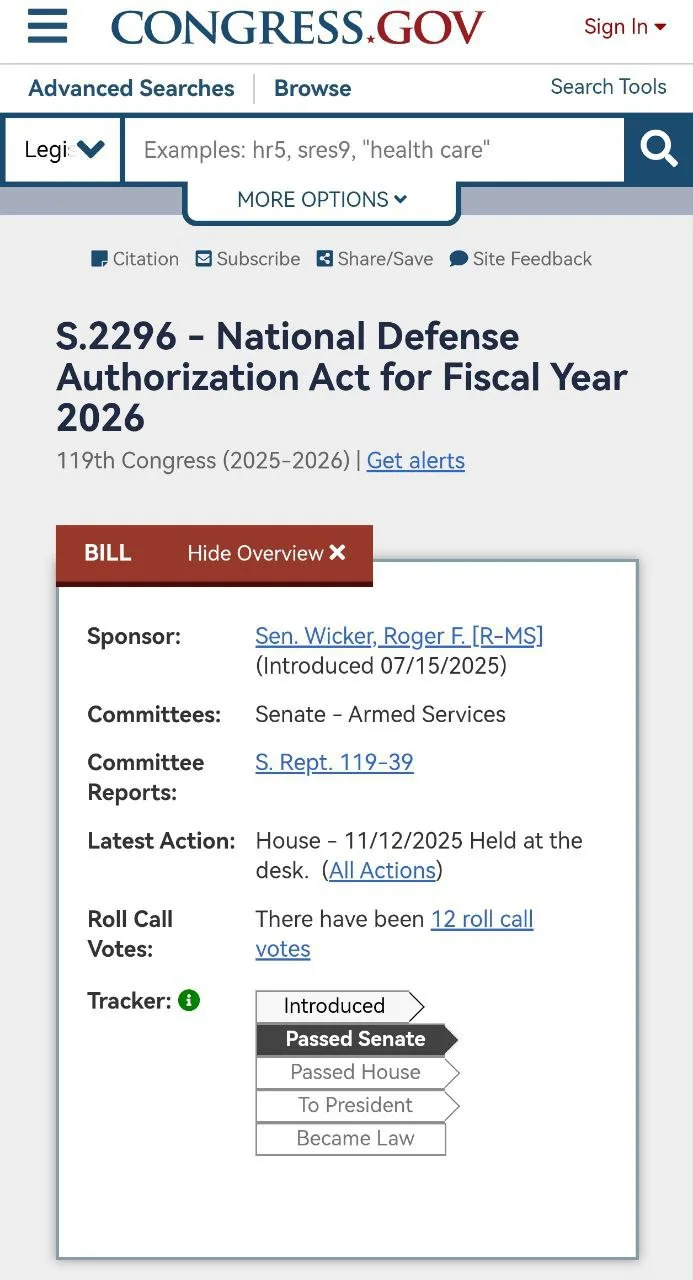Viewport: 693px width, 1280px height.
Task: Open the Browse menu item
Action: (x=312, y=88)
